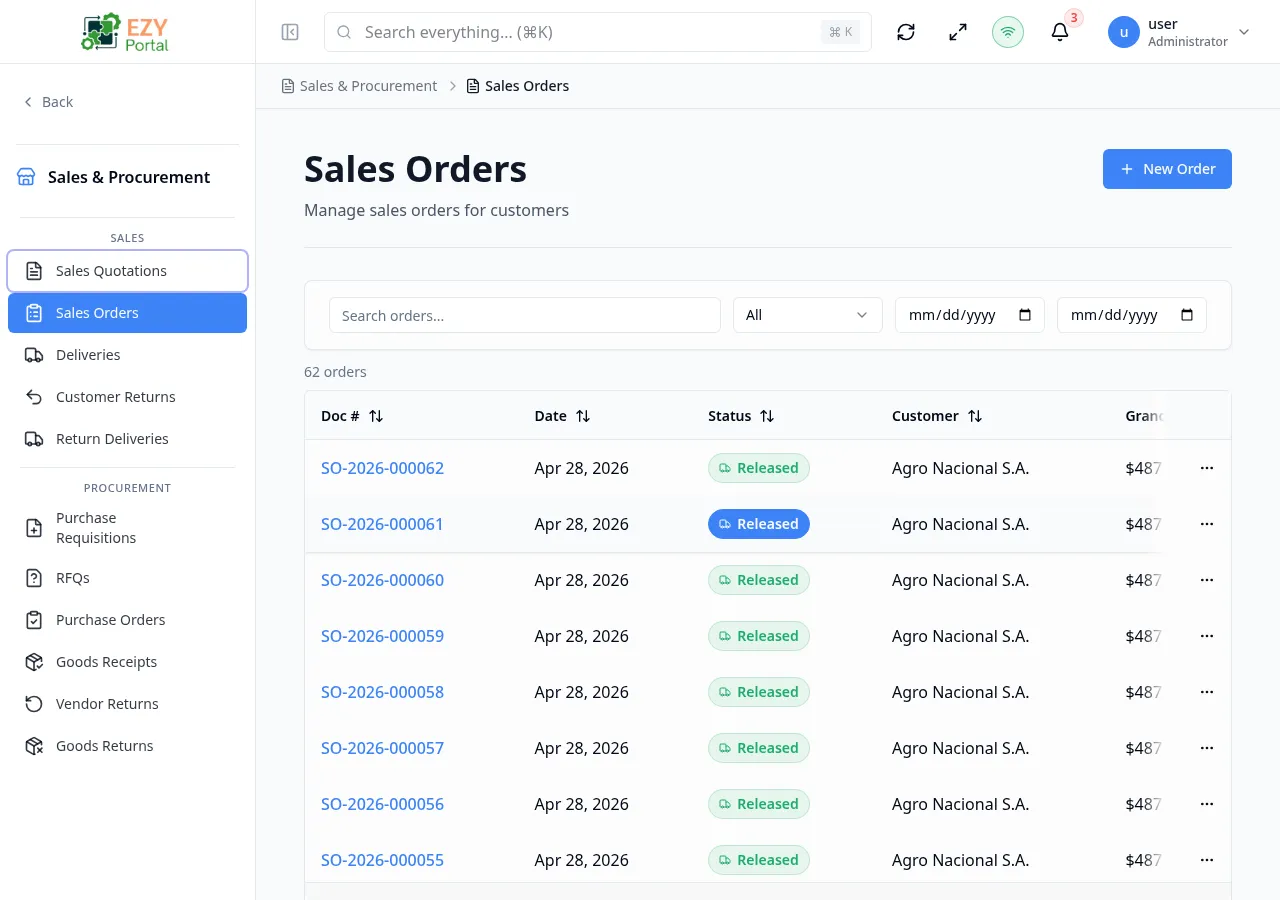This screenshot has width=1280, height=900.
Task: Open order SO-2026-000055 link
Action: (382, 860)
